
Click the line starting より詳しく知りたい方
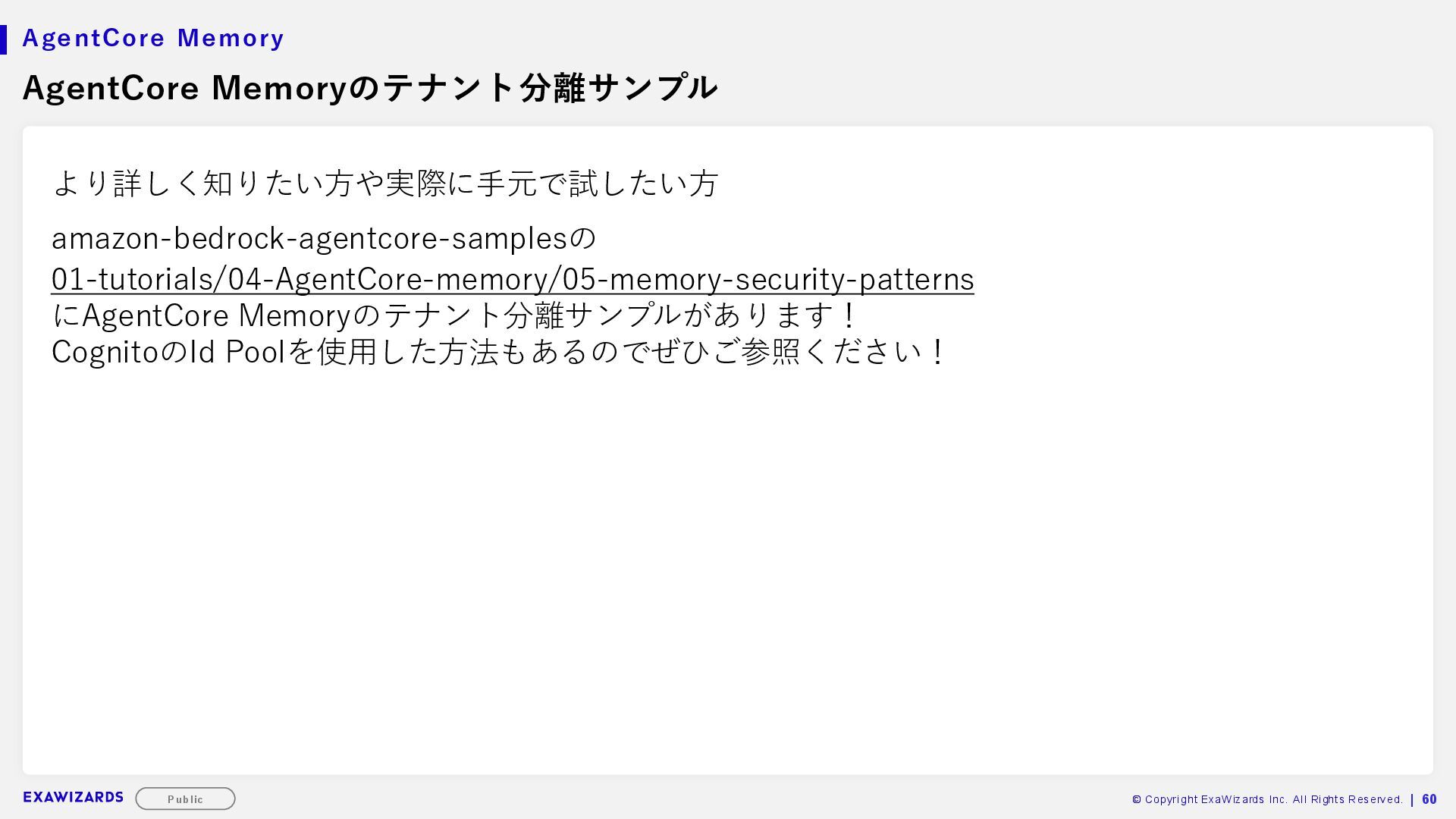coord(384,184)
